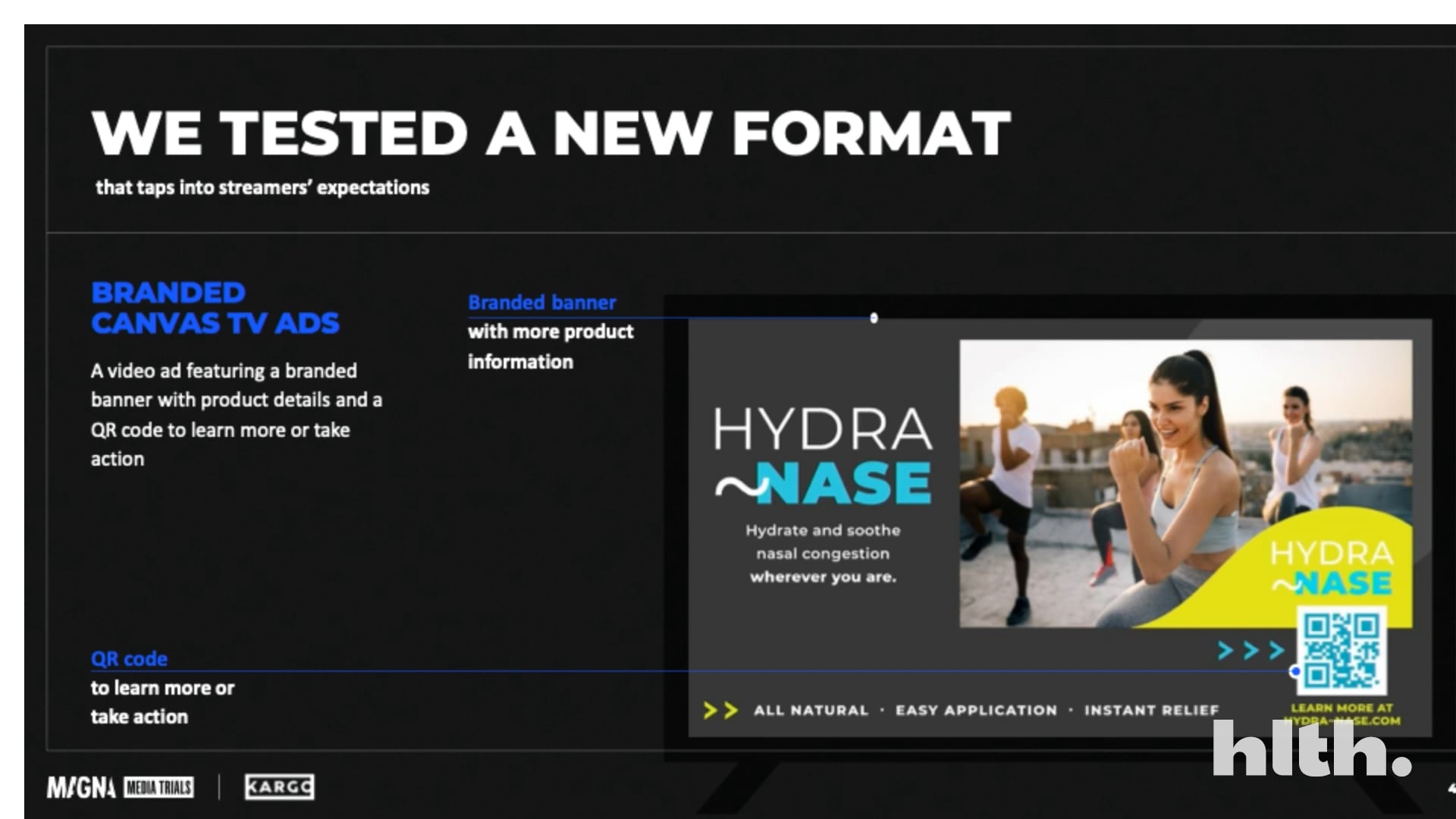Image resolution: width=1456 pixels, height=819 pixels.
Task: Click the QR code in the ad
Action: pyautogui.click(x=1341, y=651)
